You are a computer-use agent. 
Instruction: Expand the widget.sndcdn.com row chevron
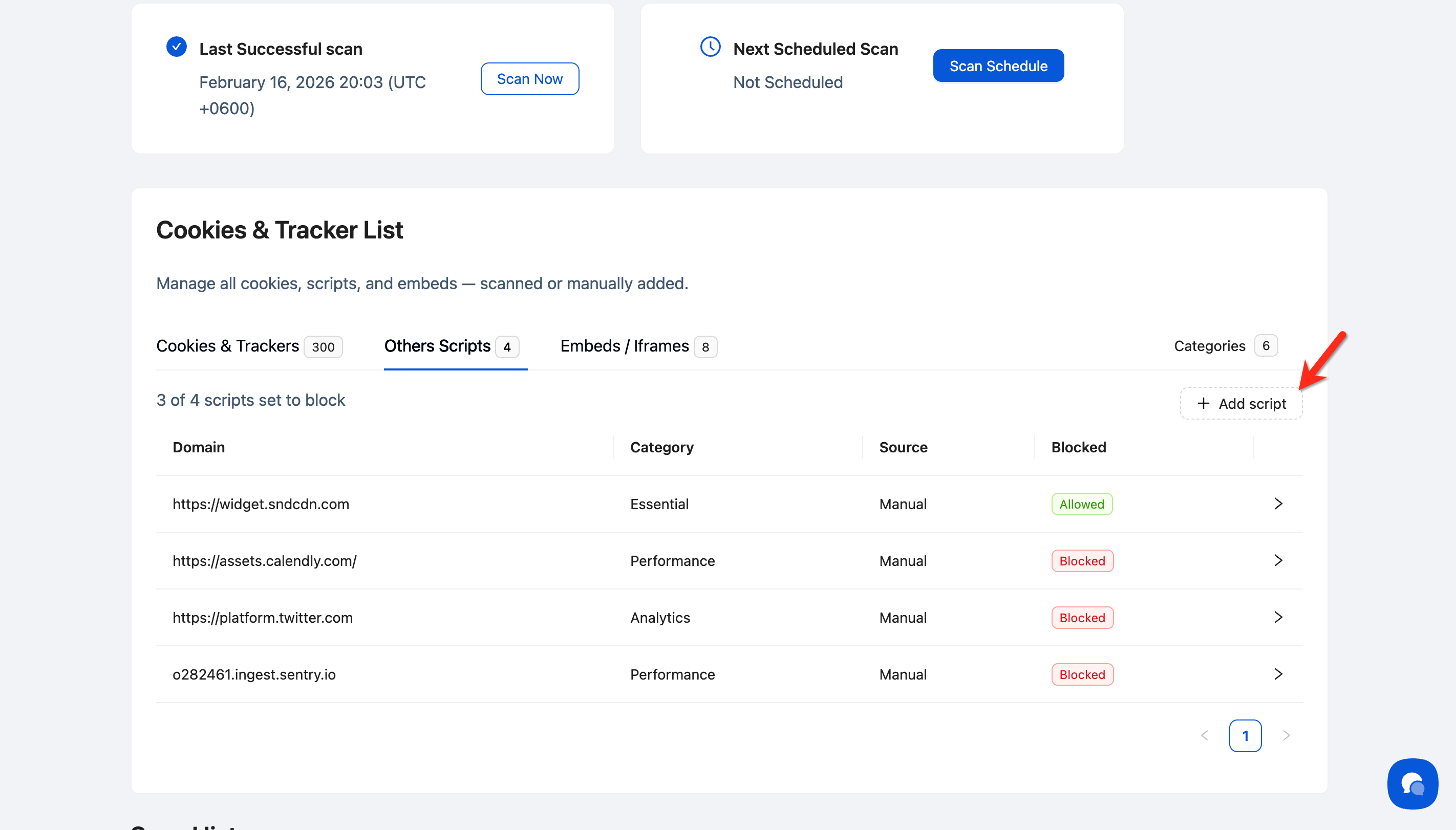click(x=1278, y=504)
